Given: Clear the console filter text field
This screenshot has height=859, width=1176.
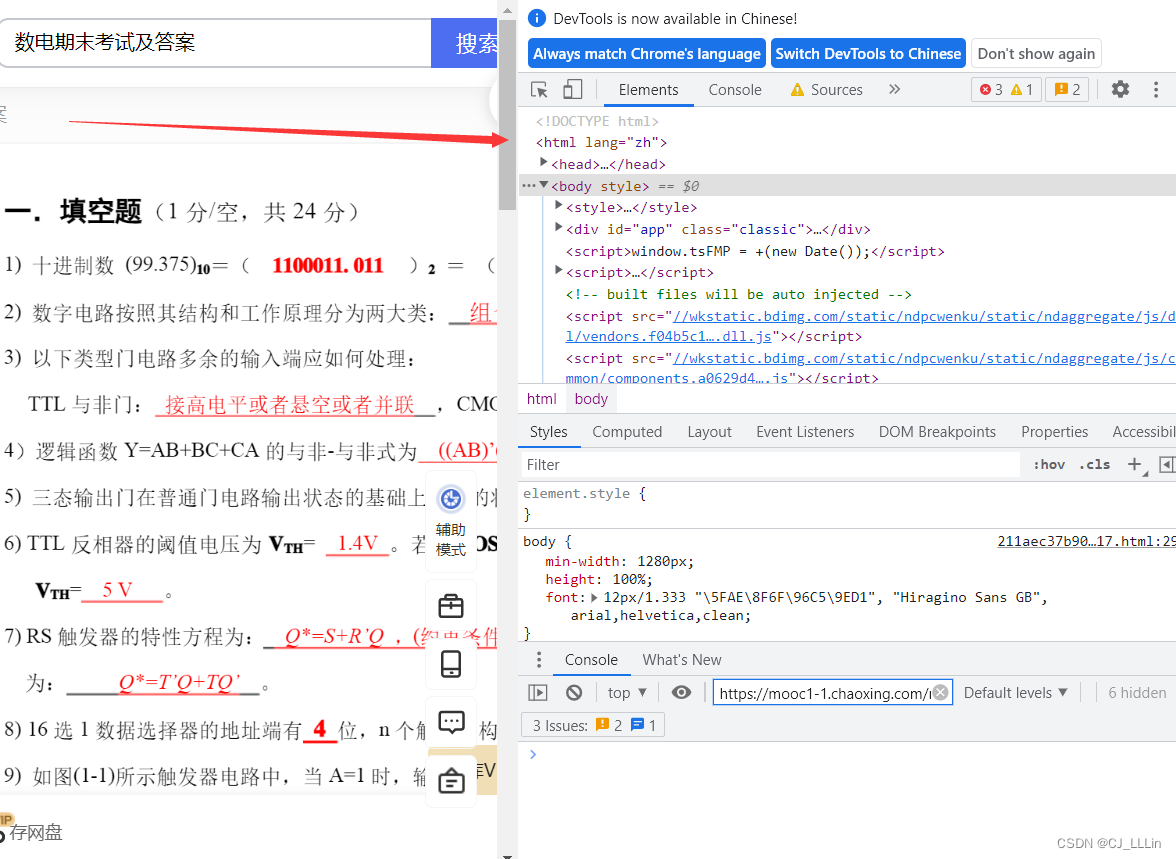Looking at the screenshot, I should coord(940,692).
